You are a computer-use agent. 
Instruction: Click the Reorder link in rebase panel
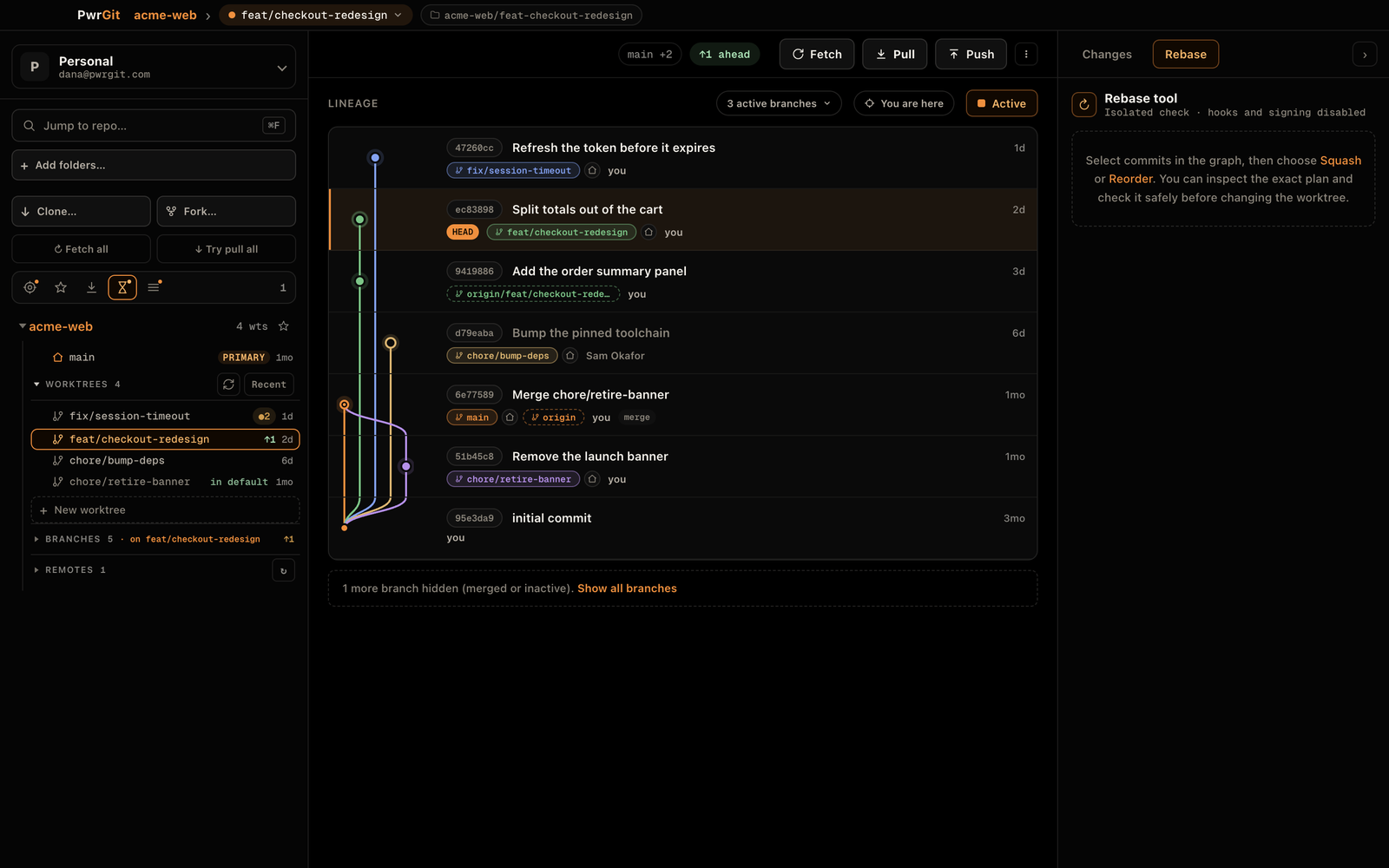[1130, 179]
